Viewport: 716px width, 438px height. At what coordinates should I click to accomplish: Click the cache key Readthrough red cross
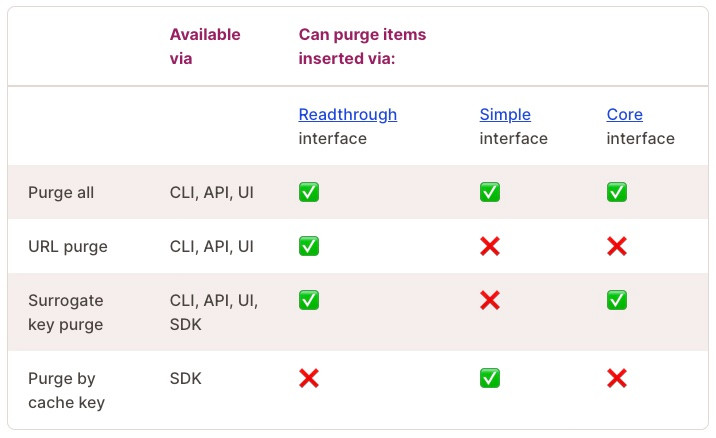tap(309, 378)
